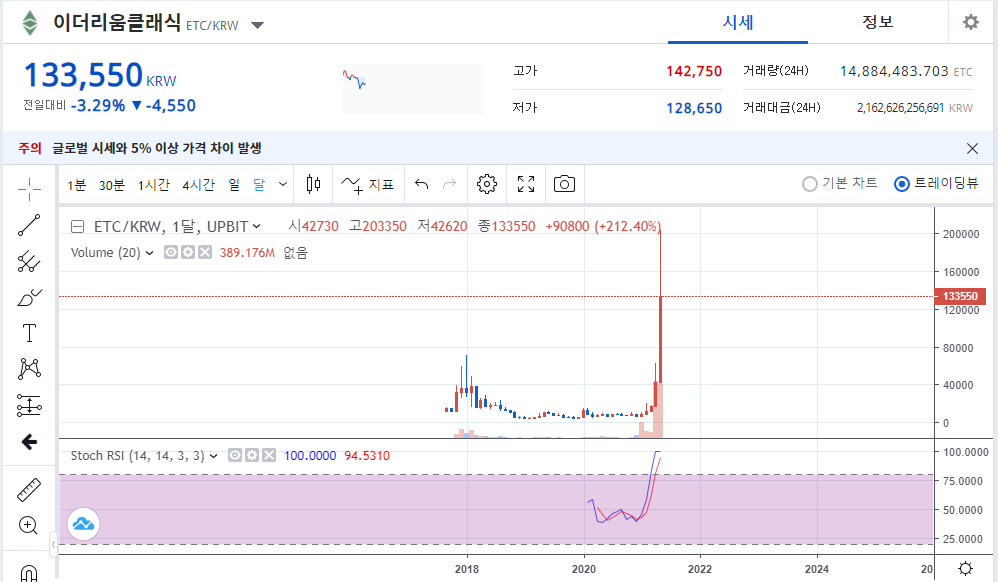Select the trend line drawing tool
The image size is (998, 582).
29,225
